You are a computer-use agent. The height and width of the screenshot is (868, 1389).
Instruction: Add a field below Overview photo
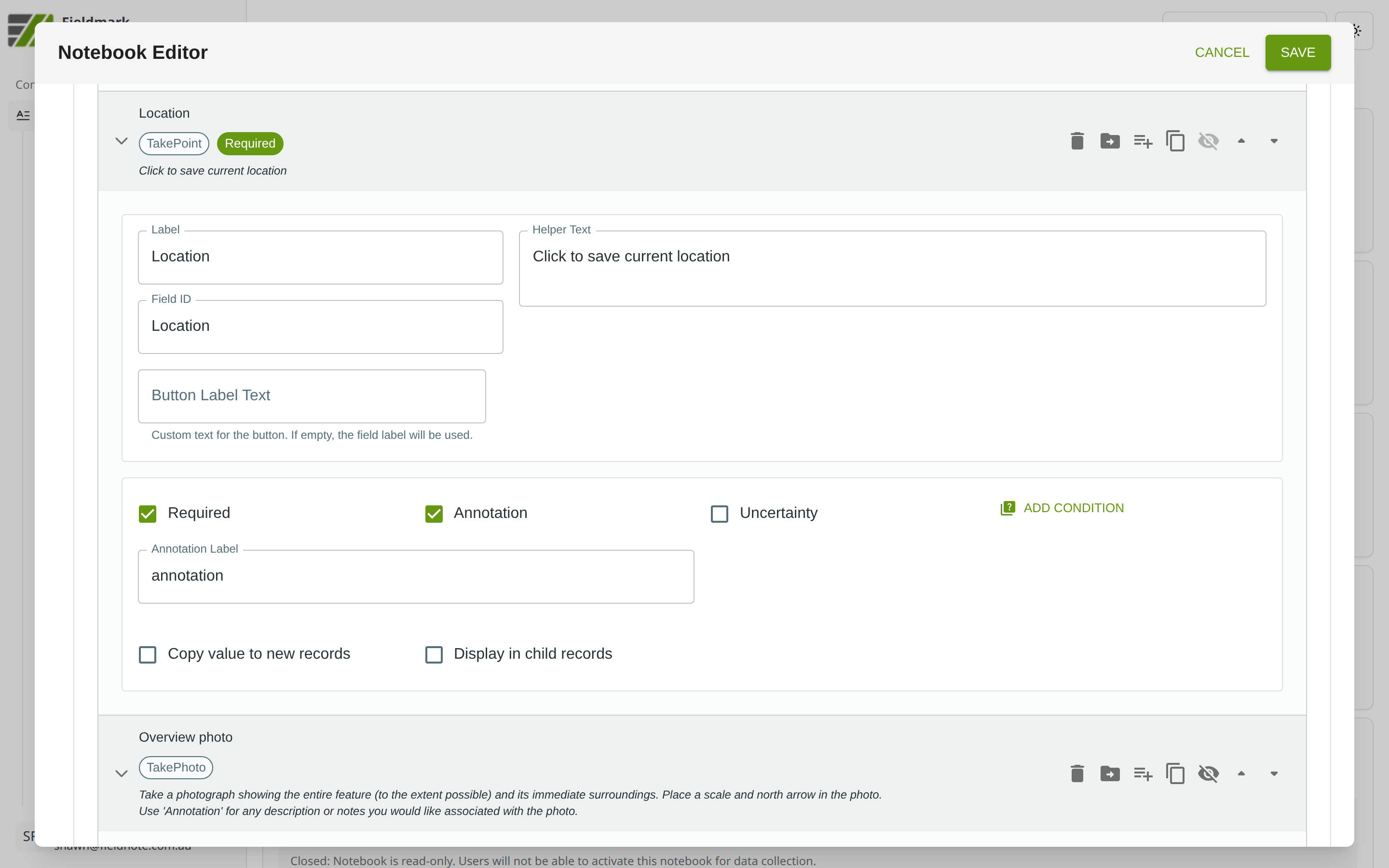click(x=1142, y=774)
